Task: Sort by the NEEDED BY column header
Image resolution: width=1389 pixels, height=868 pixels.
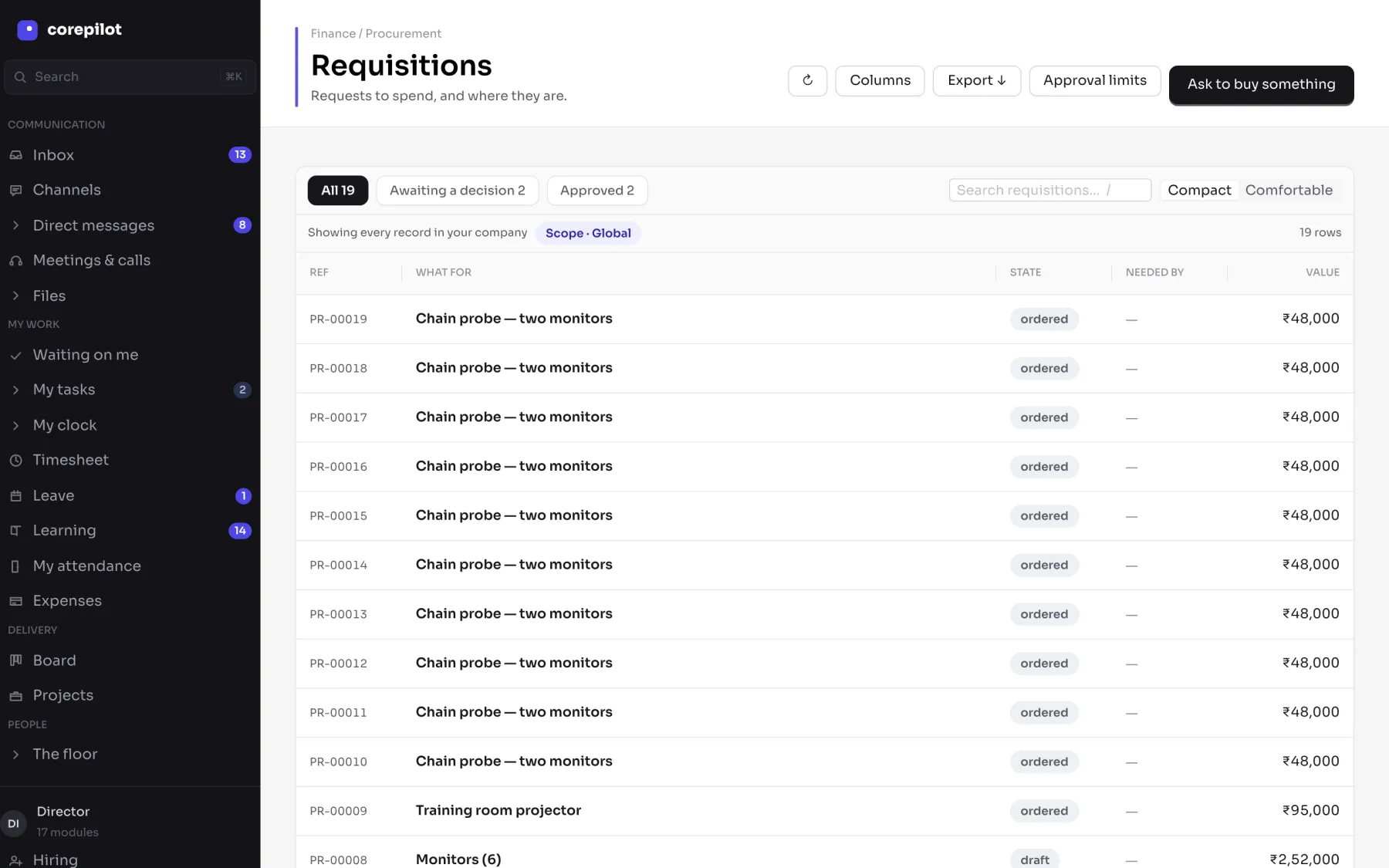Action: (1154, 272)
